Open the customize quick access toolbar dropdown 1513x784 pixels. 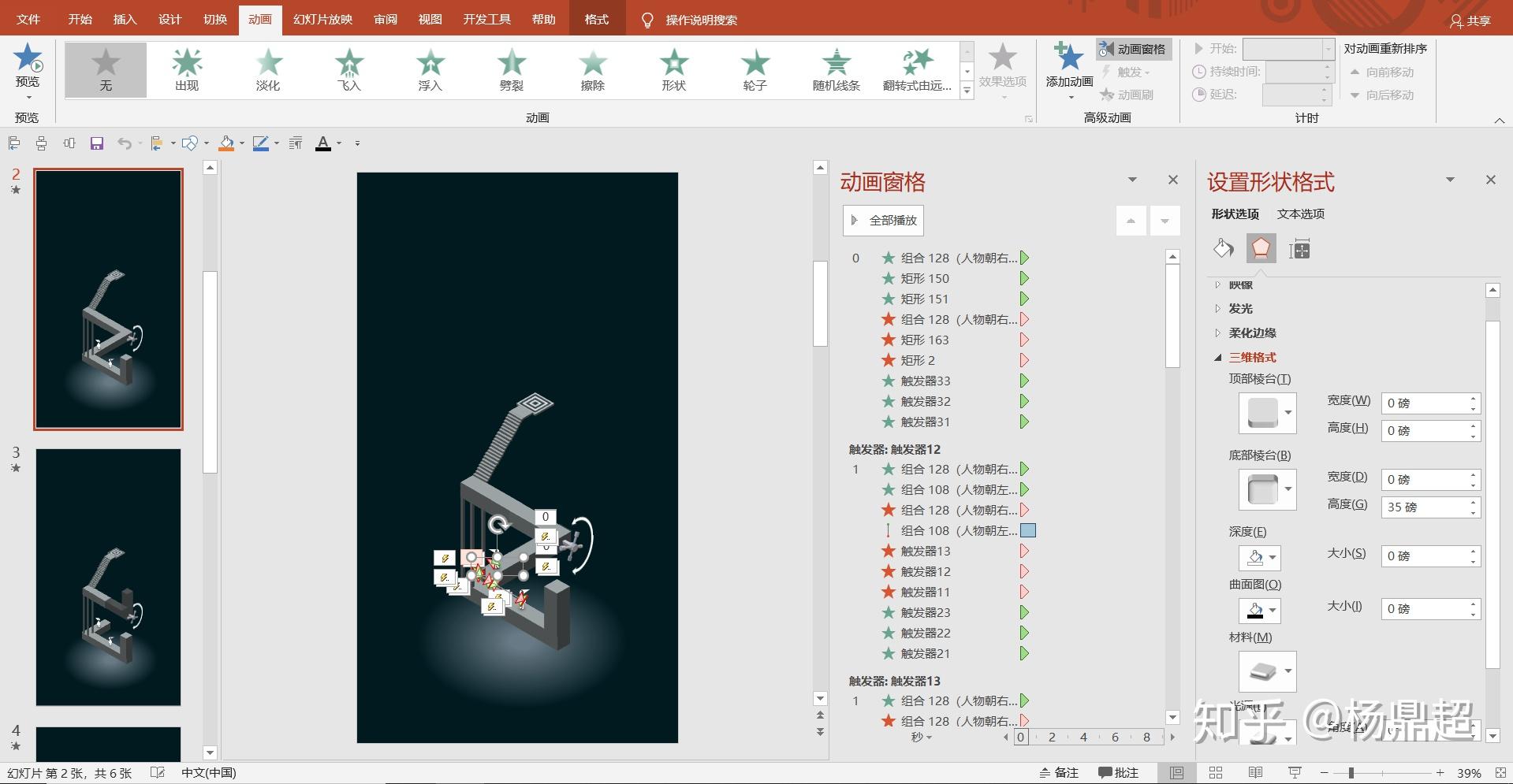pyautogui.click(x=357, y=143)
